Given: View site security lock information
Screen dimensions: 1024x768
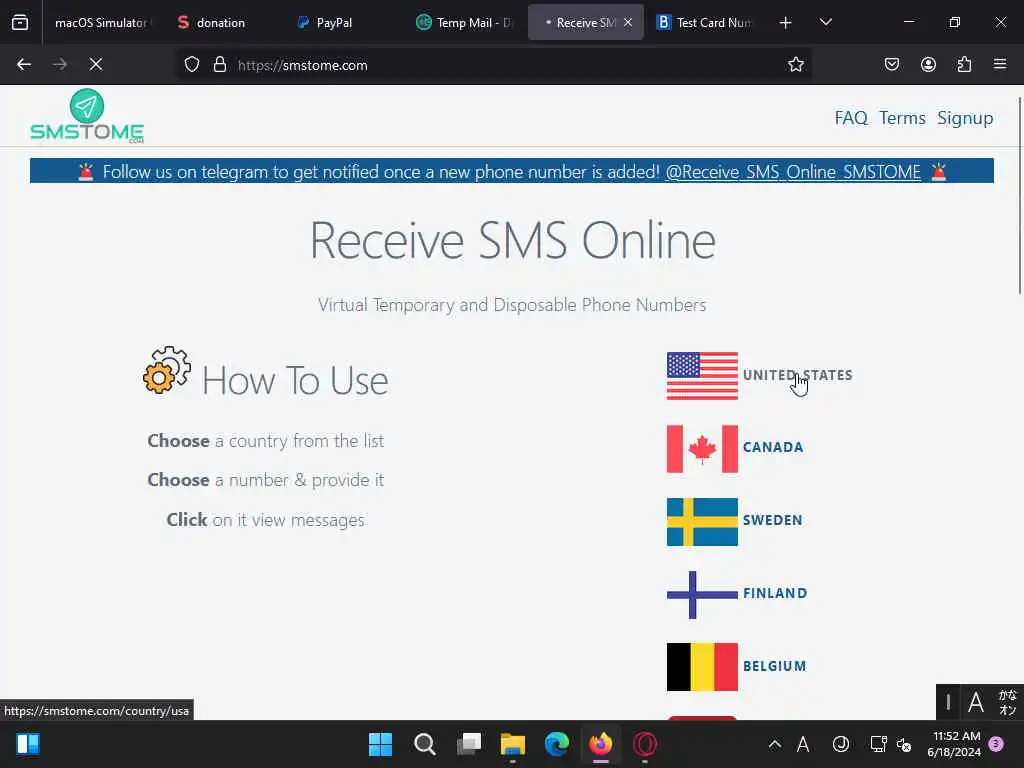Looking at the screenshot, I should click(x=220, y=65).
